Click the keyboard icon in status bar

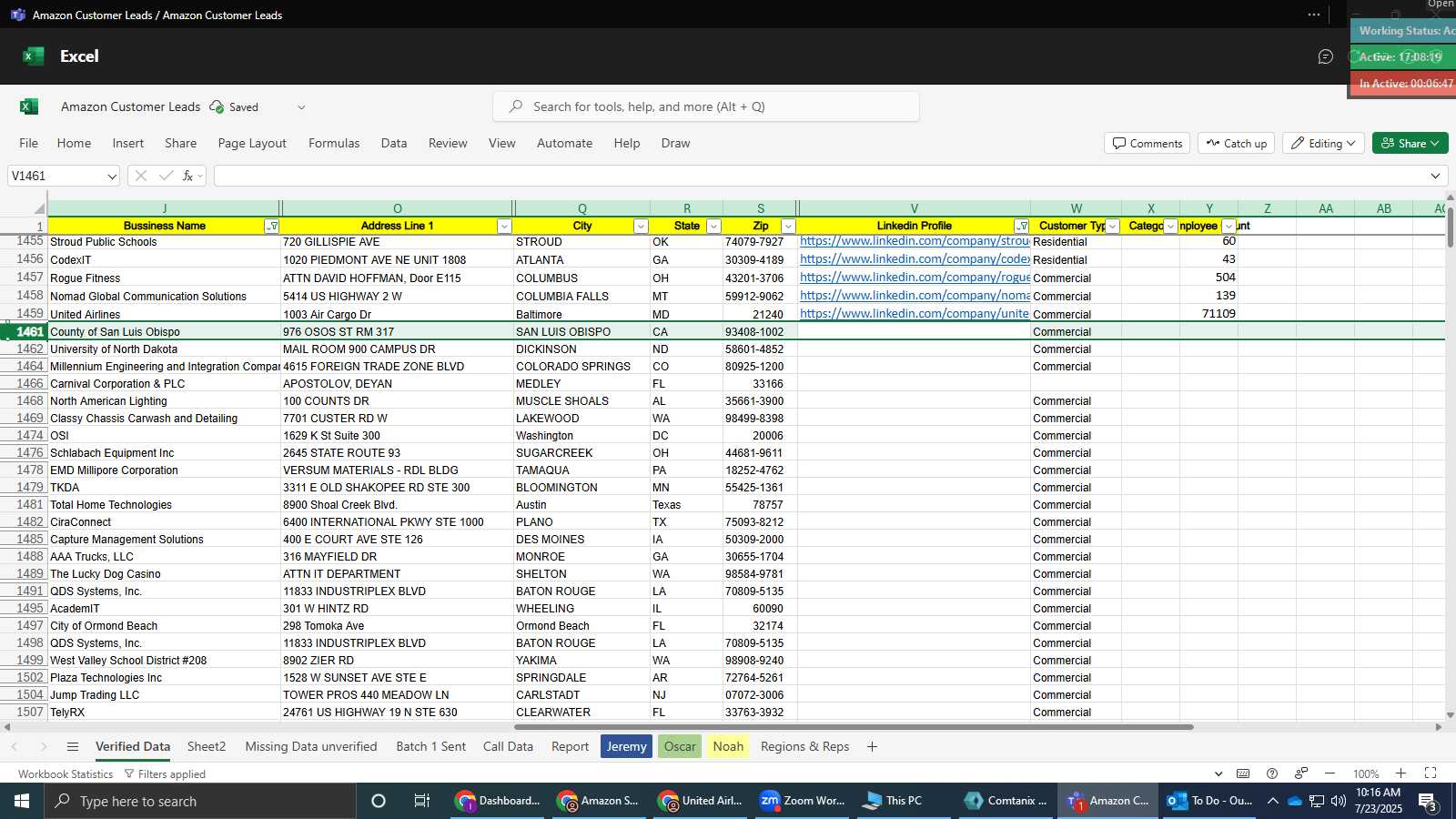coord(1243,773)
